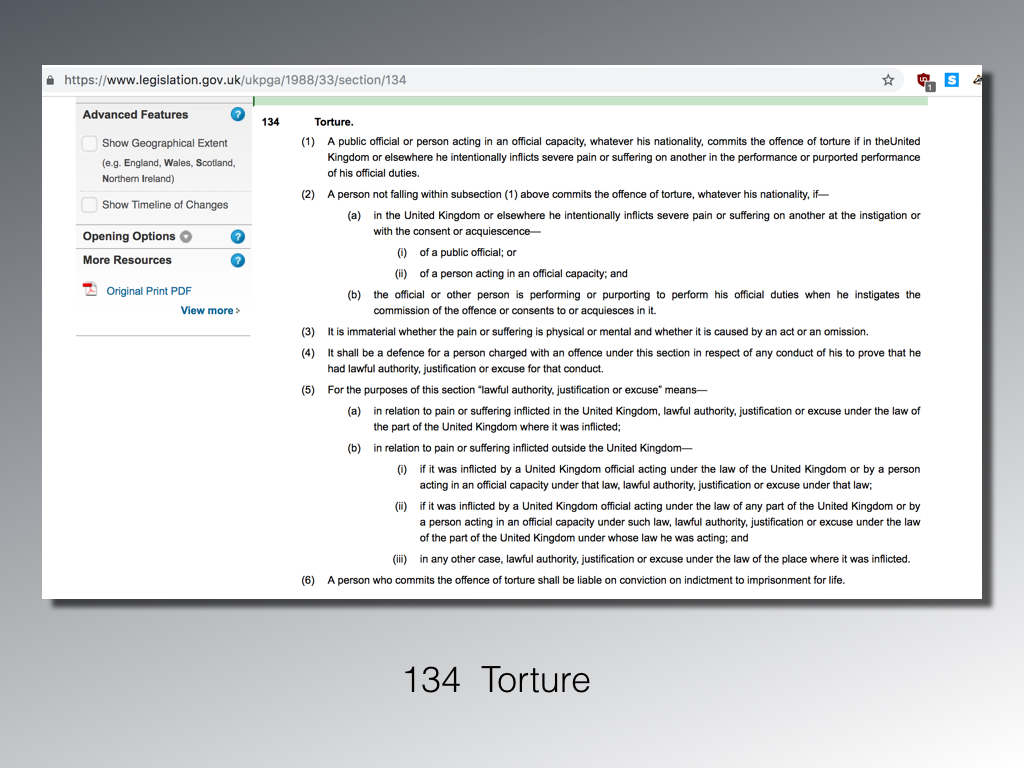
Task: Click the URL text in address bar
Action: (235, 80)
